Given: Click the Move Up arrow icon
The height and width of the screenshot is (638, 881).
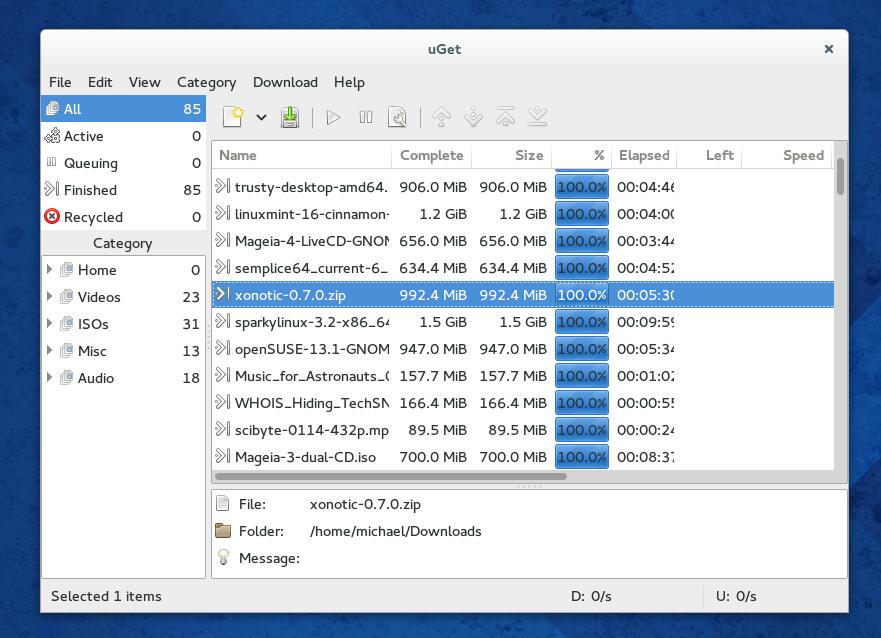Looking at the screenshot, I should click(x=441, y=117).
